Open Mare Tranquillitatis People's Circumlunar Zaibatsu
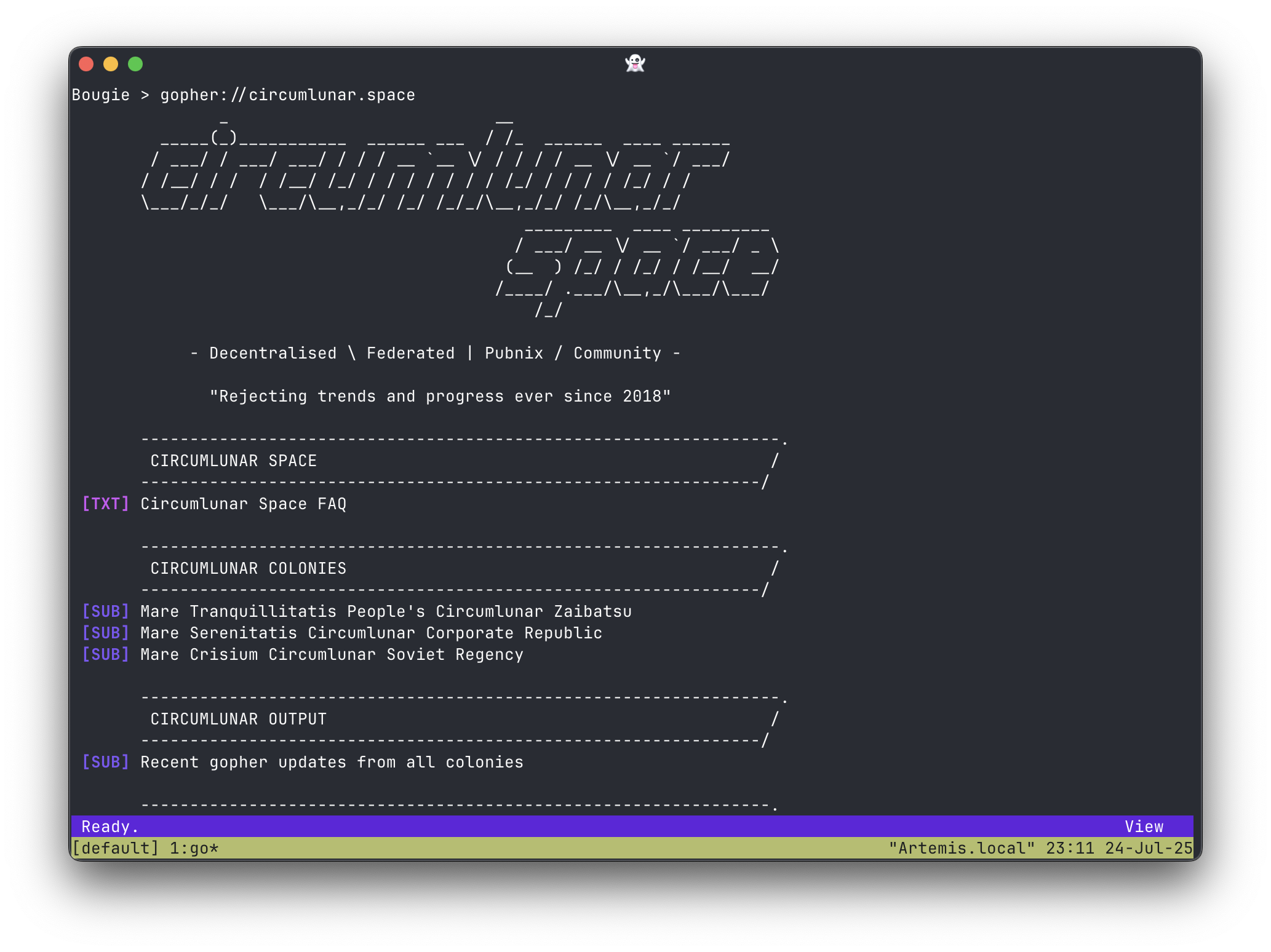 (x=385, y=611)
